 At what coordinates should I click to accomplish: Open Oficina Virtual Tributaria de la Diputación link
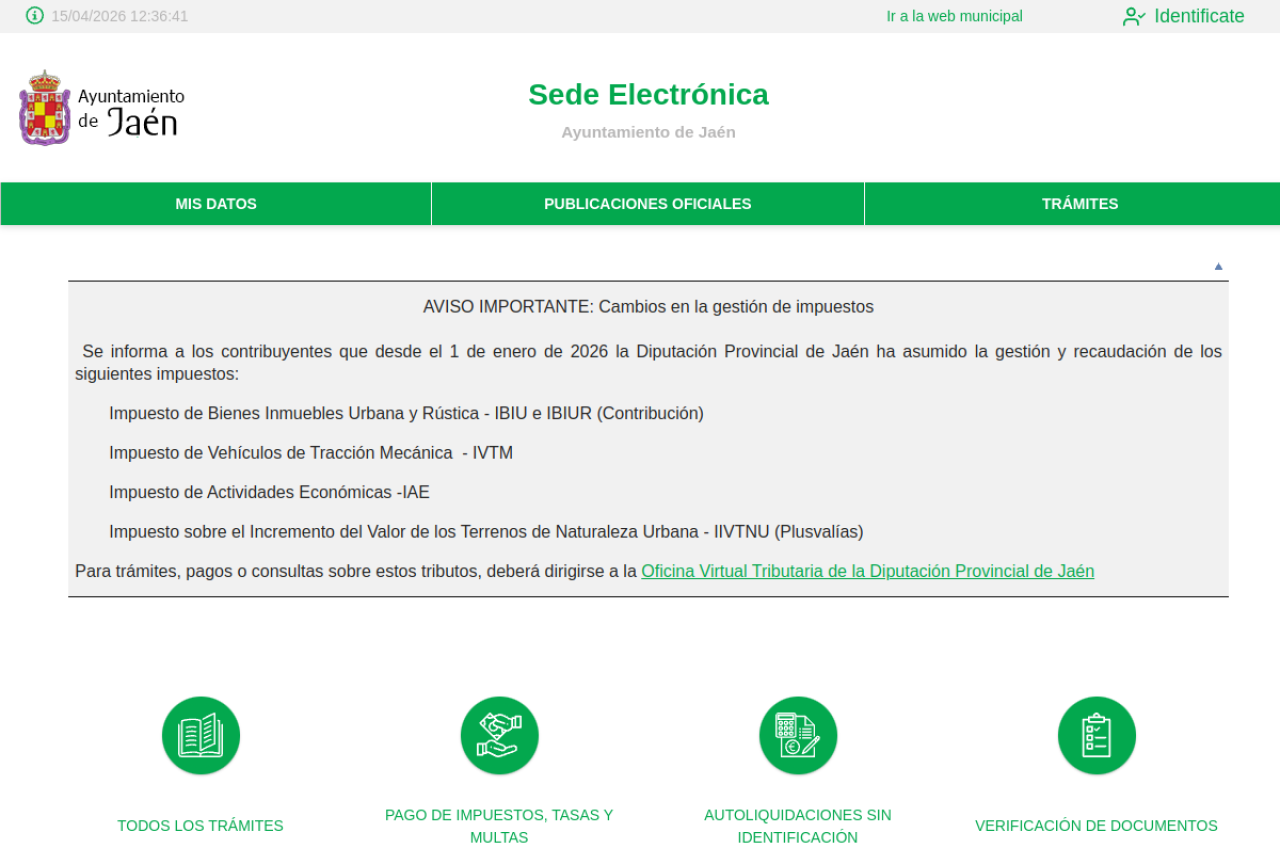868,571
